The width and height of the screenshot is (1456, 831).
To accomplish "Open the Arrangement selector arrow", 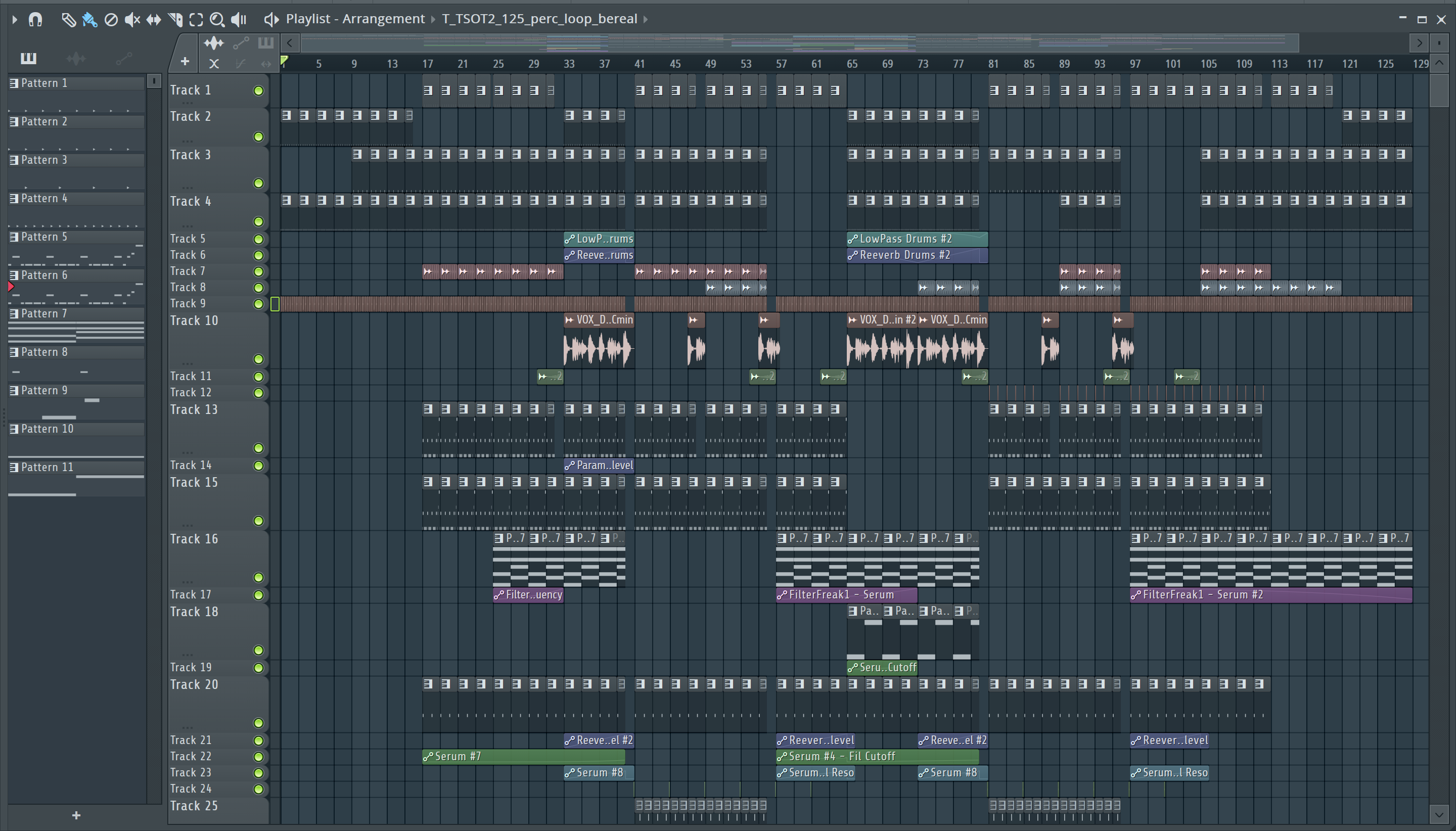I will pyautogui.click(x=433, y=20).
